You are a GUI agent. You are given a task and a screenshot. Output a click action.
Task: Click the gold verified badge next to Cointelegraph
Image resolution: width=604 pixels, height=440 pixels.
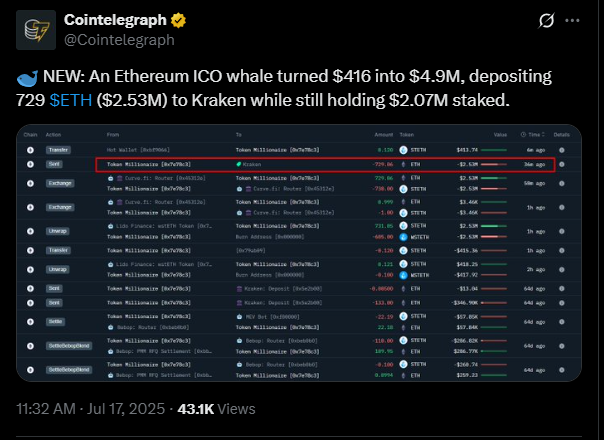tap(178, 20)
